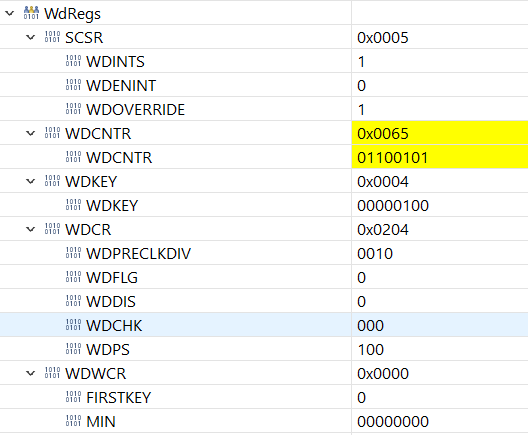Click highlighted WDCNTR value 0x0065
Image resolution: width=528 pixels, height=435 pixels.
[x=383, y=133]
